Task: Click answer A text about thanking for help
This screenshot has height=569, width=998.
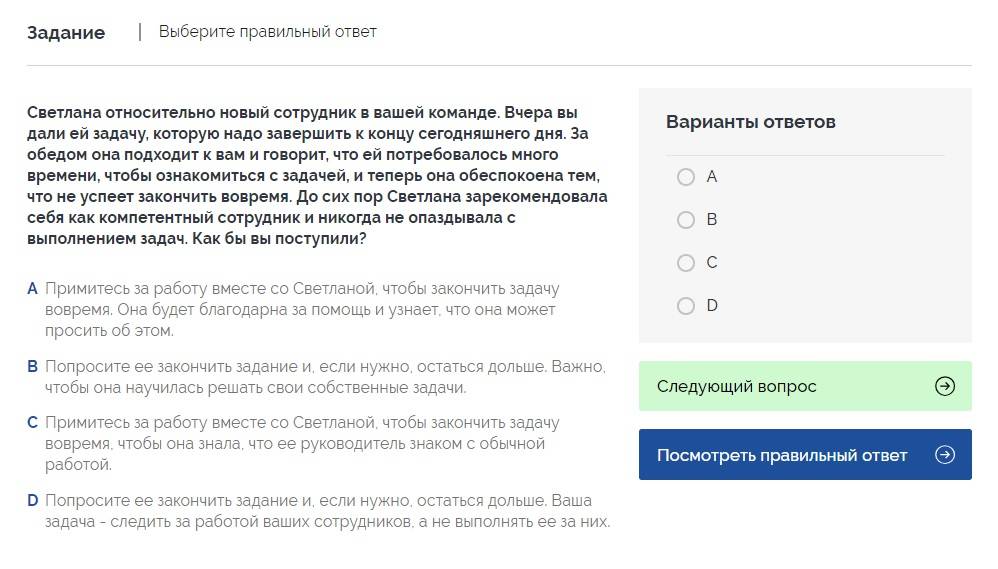Action: coord(300,309)
